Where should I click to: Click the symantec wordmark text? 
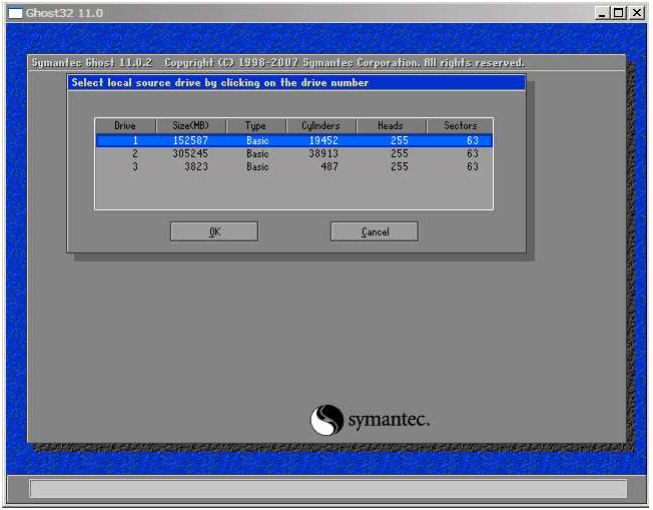point(389,421)
